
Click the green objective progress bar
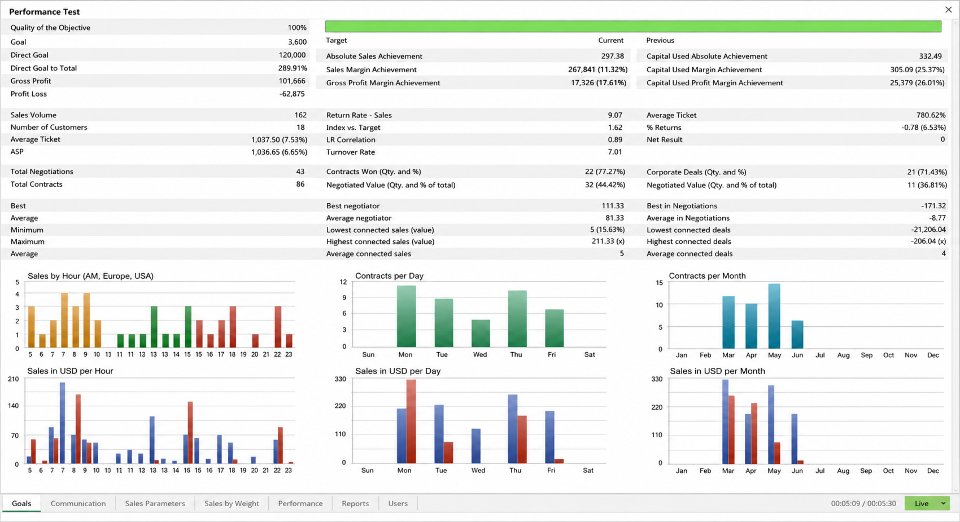coord(633,26)
